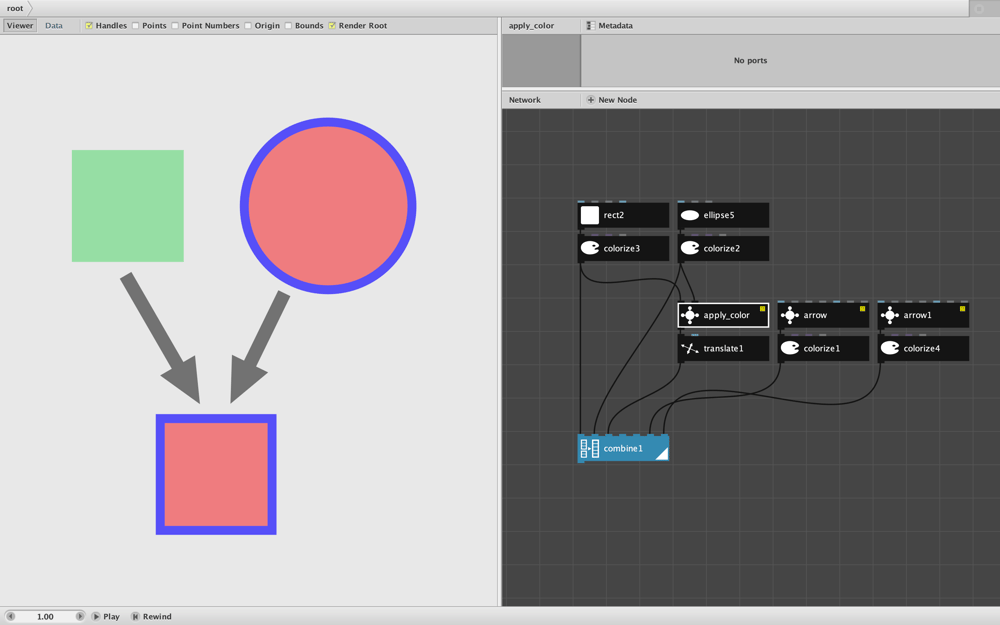
Task: Show the Origin in the viewer
Action: tap(247, 26)
